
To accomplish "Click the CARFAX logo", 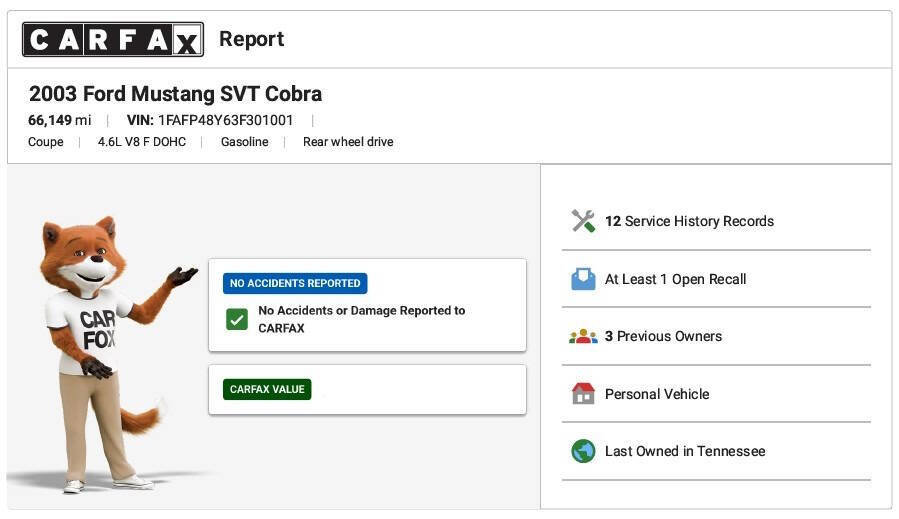I will pyautogui.click(x=113, y=39).
